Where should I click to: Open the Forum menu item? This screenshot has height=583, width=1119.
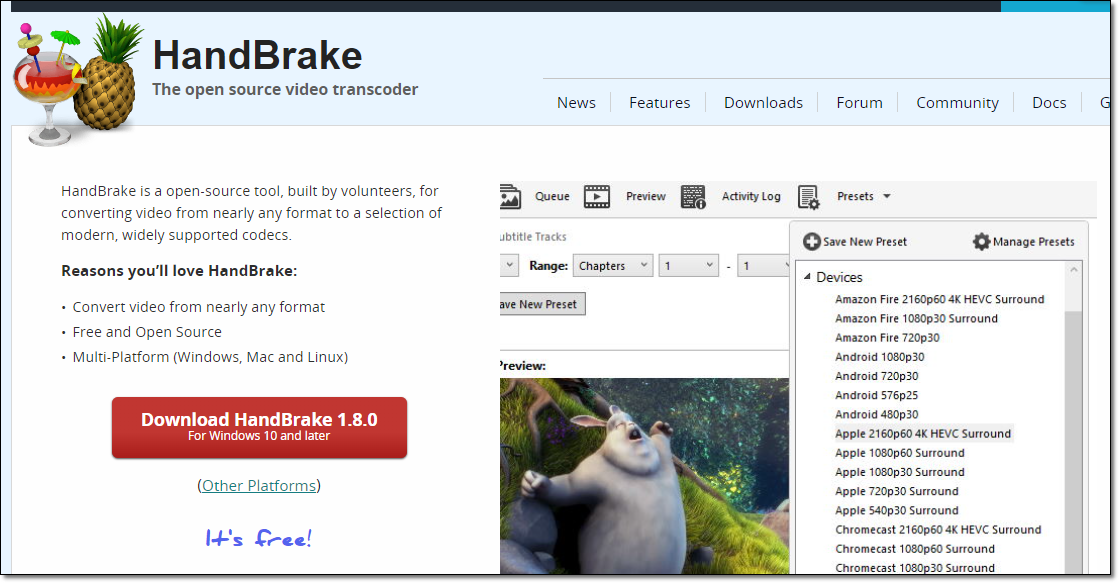(x=859, y=103)
